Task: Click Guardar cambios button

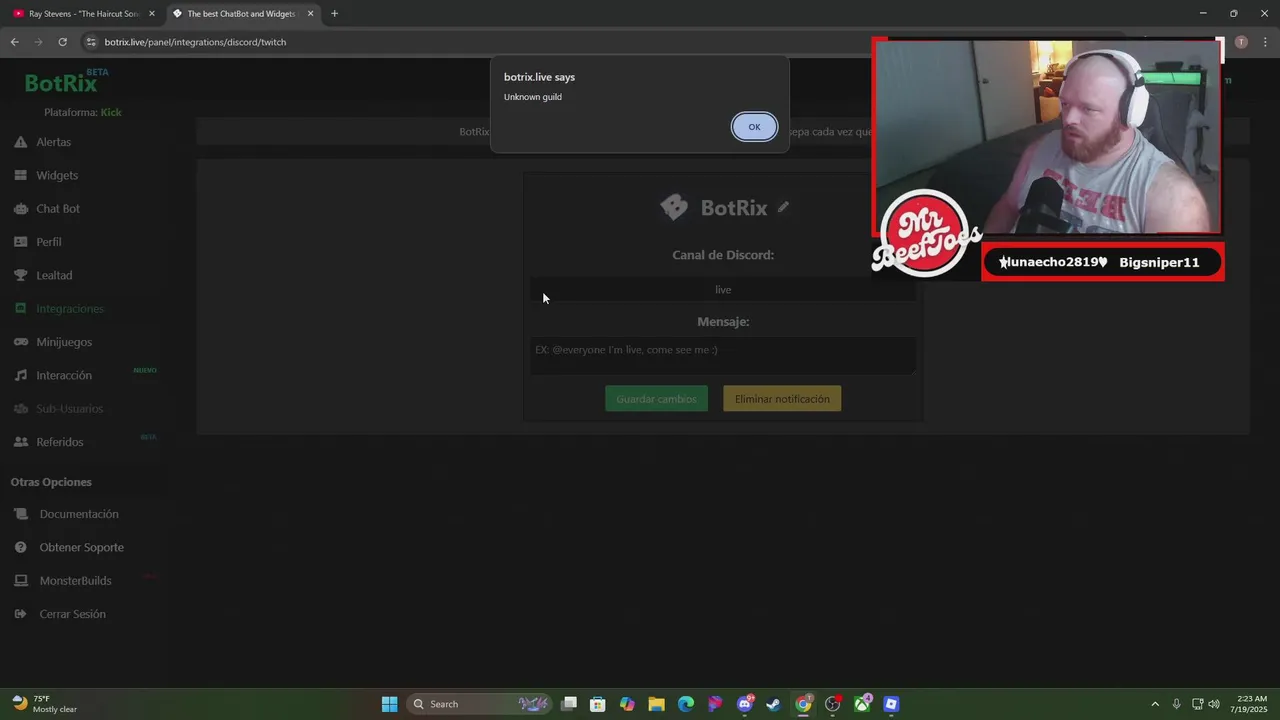Action: (656, 399)
